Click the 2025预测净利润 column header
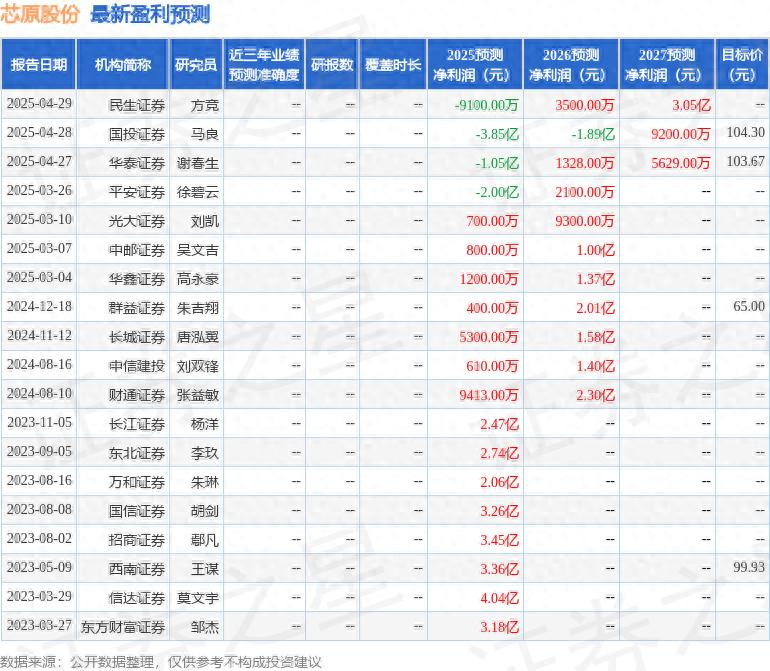 point(475,65)
